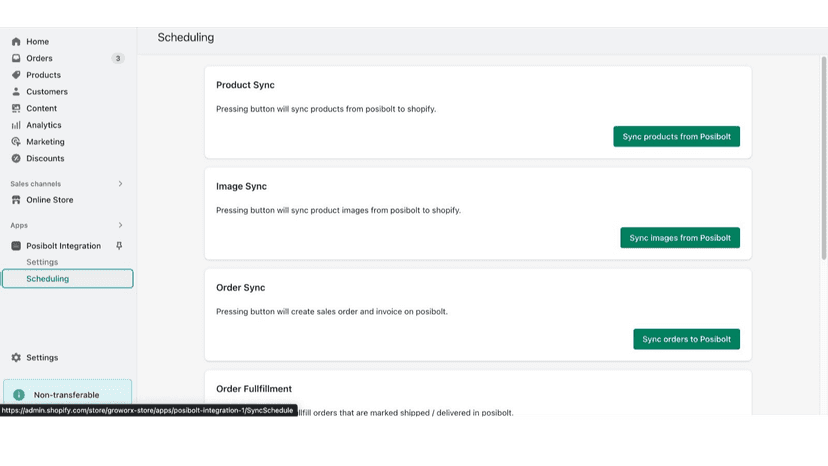Image resolution: width=828 pixels, height=466 pixels.
Task: Click Sync images from Posibolt button
Action: [680, 238]
